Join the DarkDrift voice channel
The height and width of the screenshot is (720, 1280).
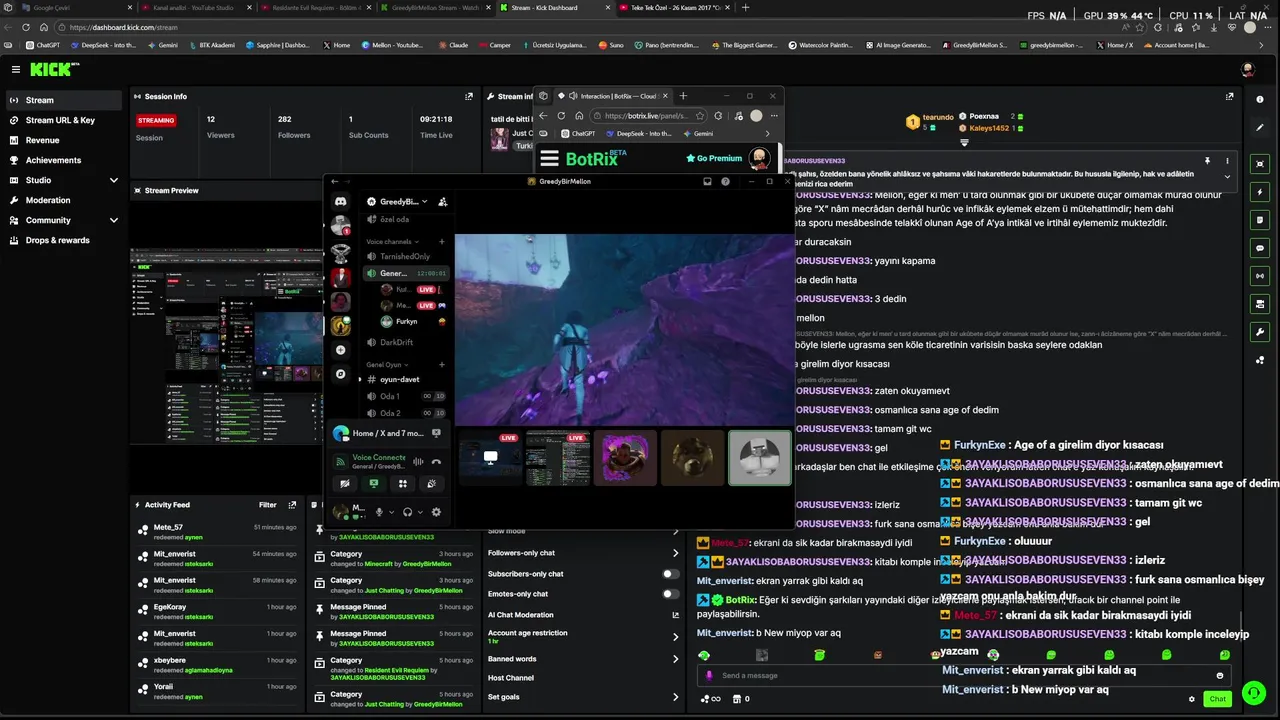[397, 342]
